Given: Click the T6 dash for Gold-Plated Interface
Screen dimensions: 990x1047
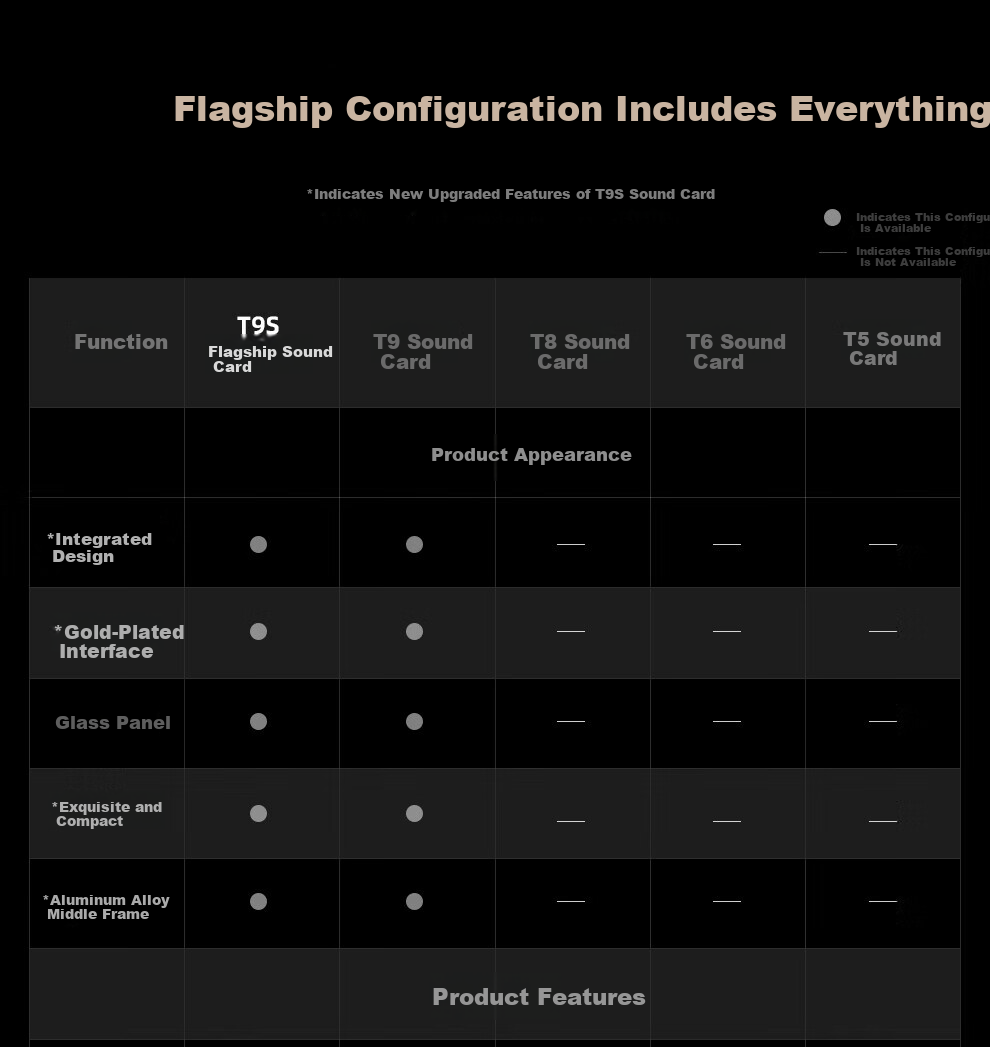Looking at the screenshot, I should click(727, 631).
